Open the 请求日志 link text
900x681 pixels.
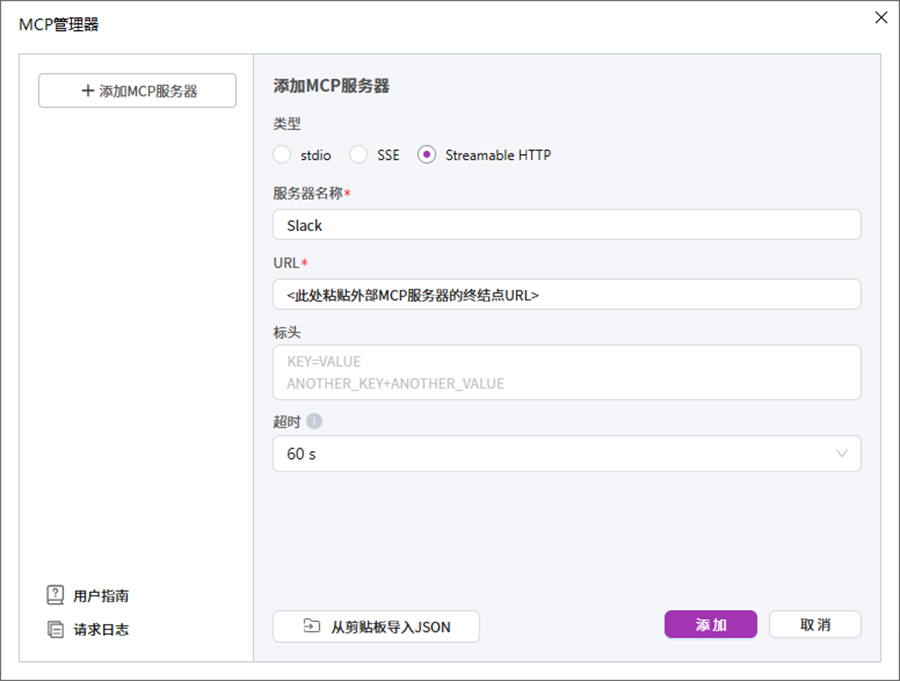[x=101, y=630]
